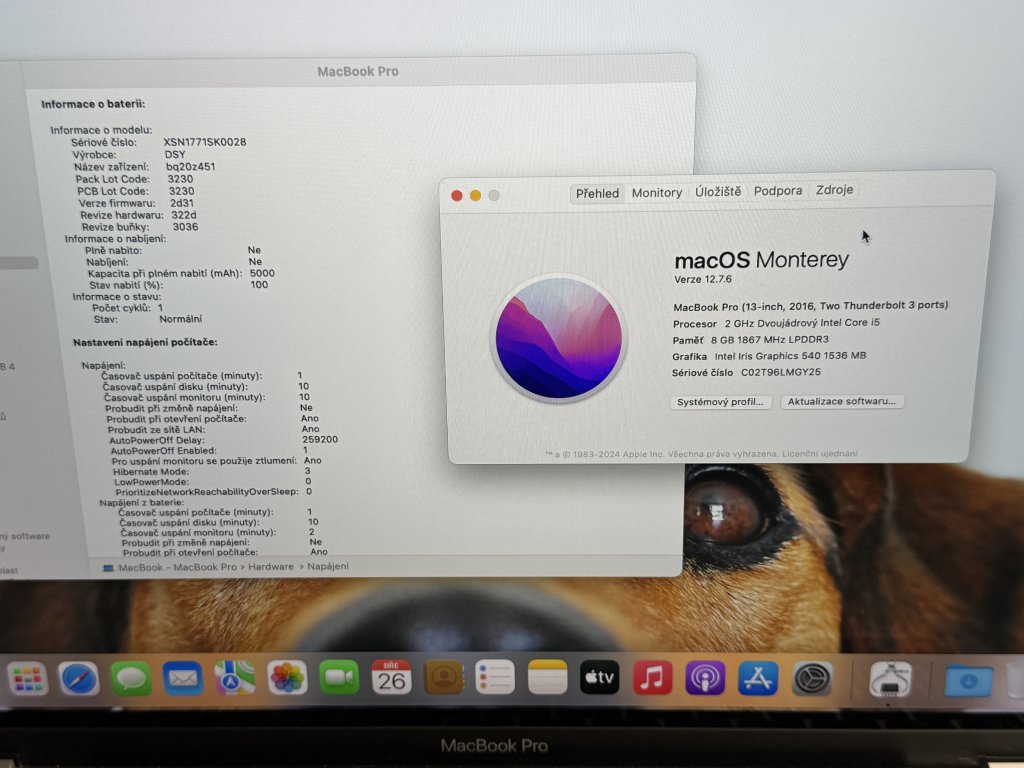Select battery serial XSN1771SK0028
Screen dimensions: 1024x768
[x=204, y=142]
